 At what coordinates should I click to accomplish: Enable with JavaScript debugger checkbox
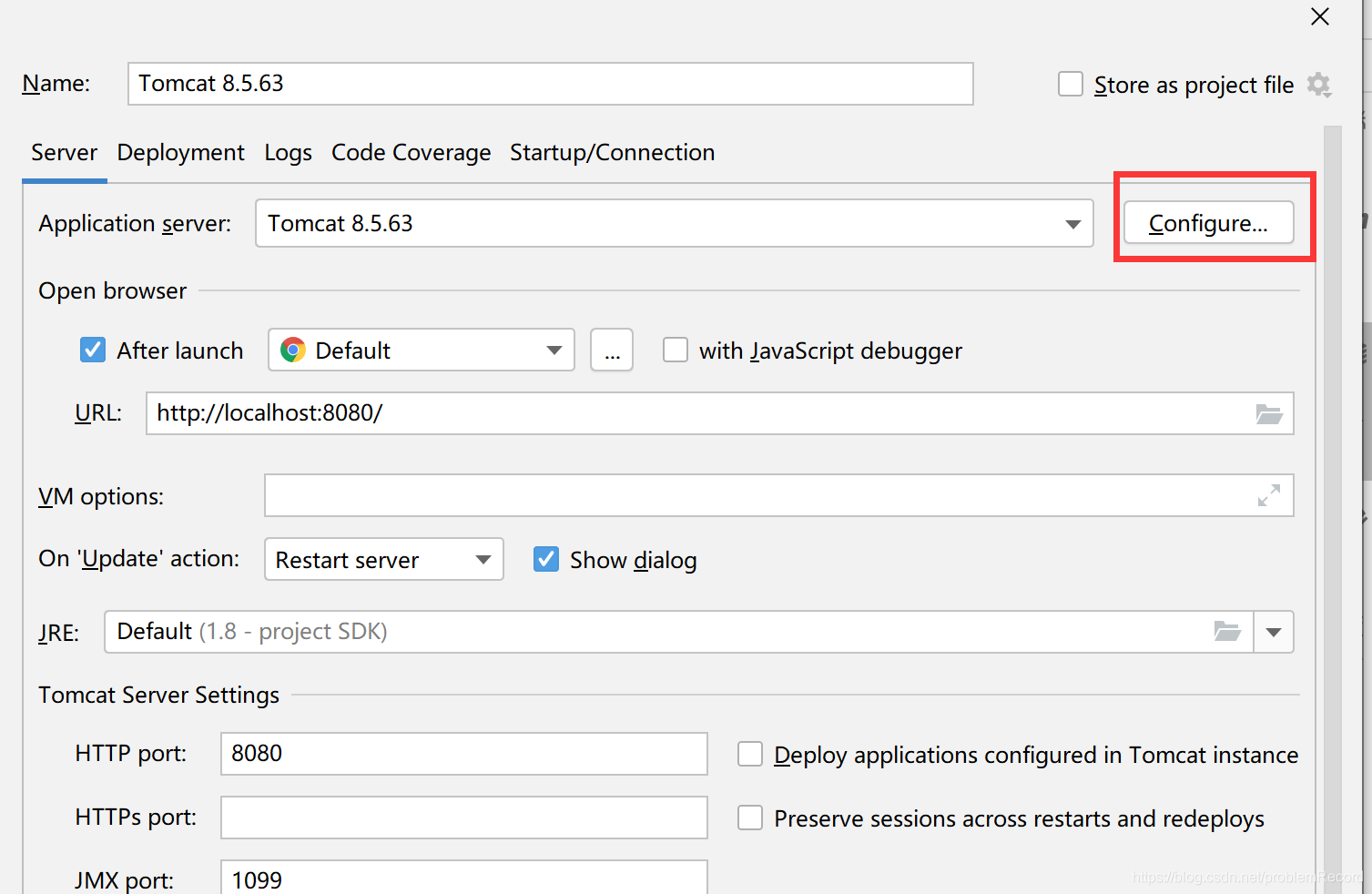(x=676, y=350)
